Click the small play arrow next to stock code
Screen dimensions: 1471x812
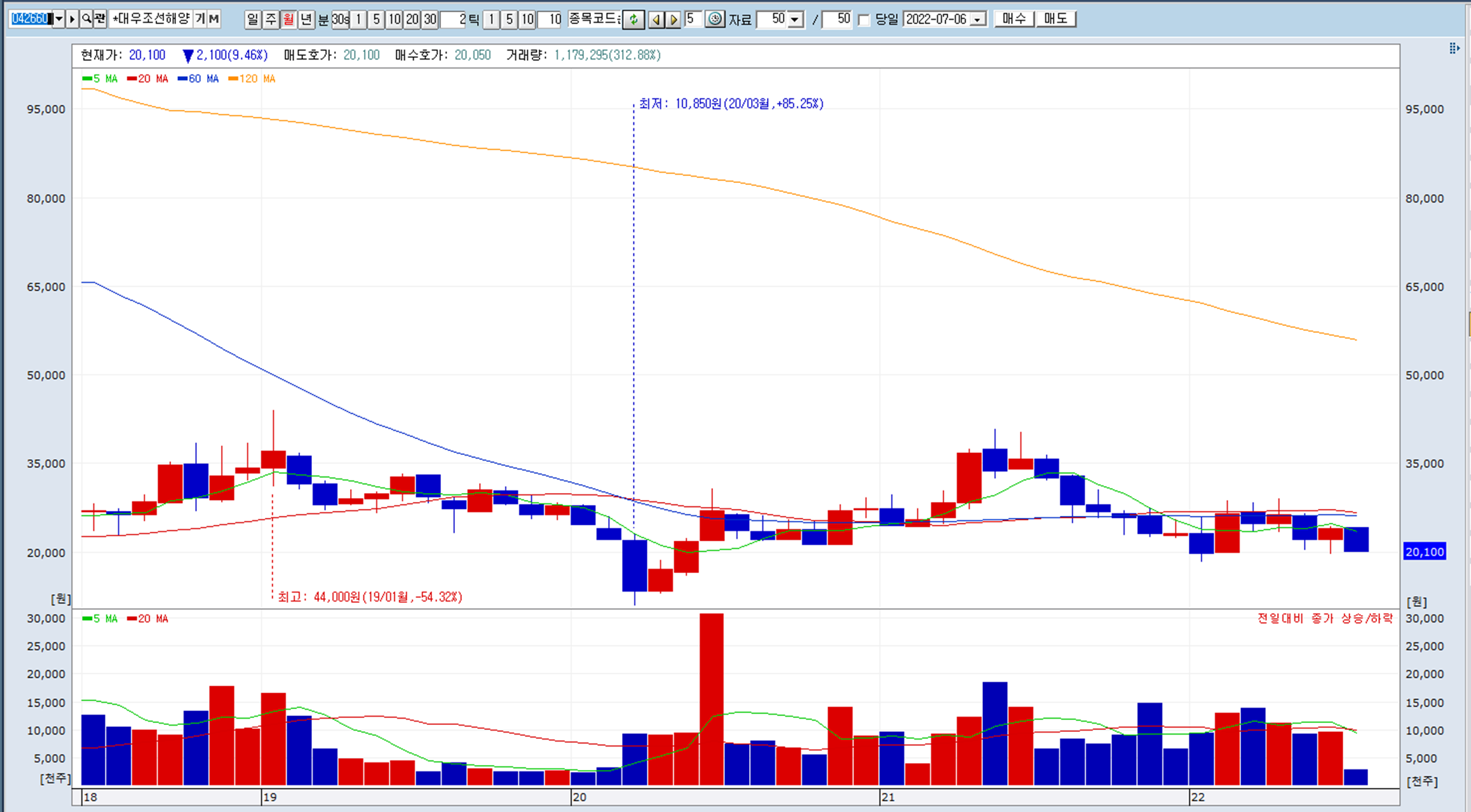(72, 19)
